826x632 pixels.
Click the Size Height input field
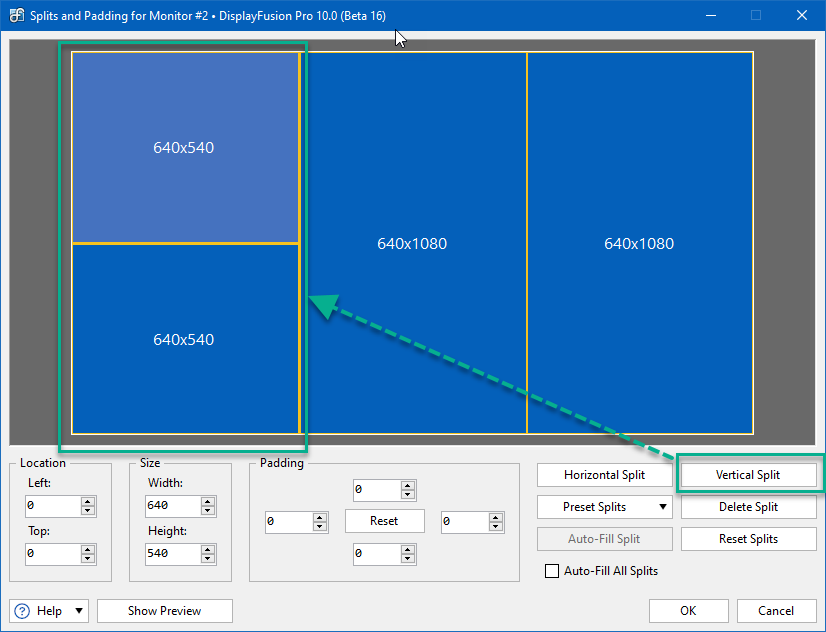[173, 554]
